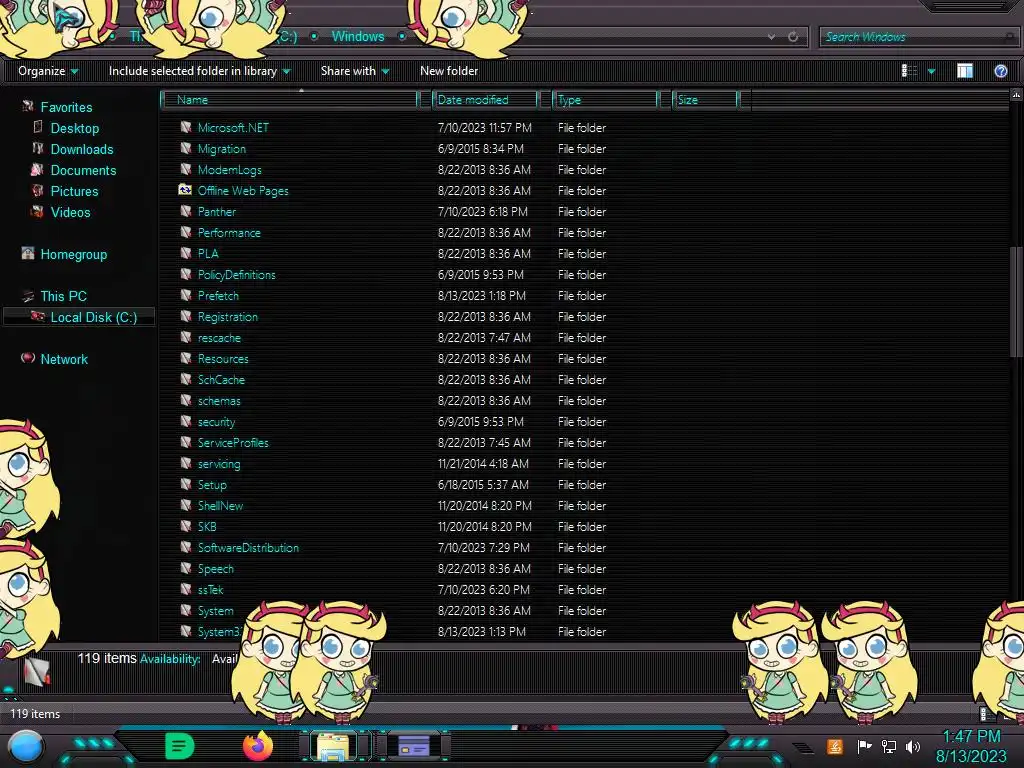Select Network in the navigation pane
The image size is (1024, 768).
(63, 359)
